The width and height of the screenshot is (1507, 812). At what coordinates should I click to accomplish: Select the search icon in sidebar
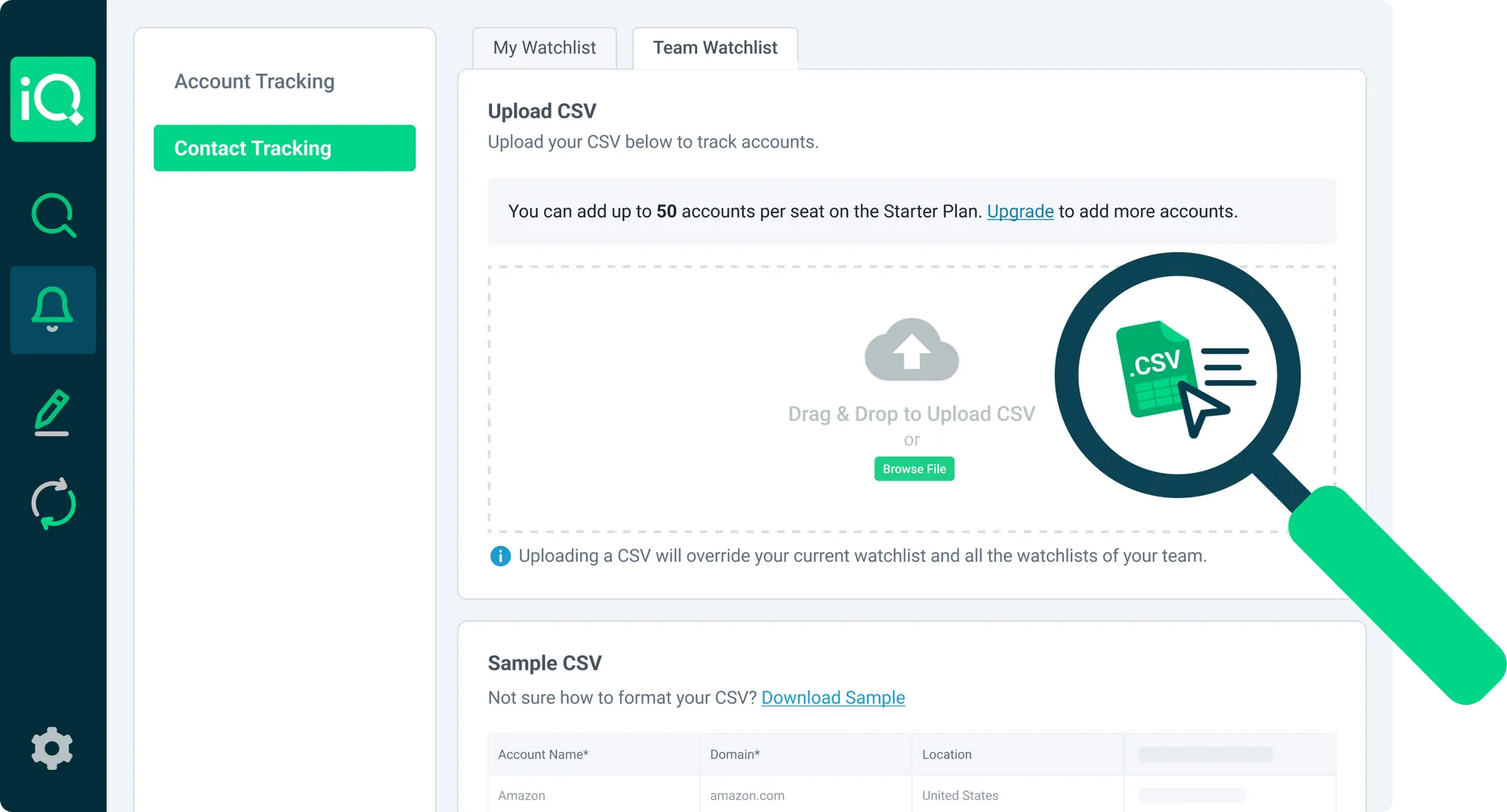click(x=52, y=215)
